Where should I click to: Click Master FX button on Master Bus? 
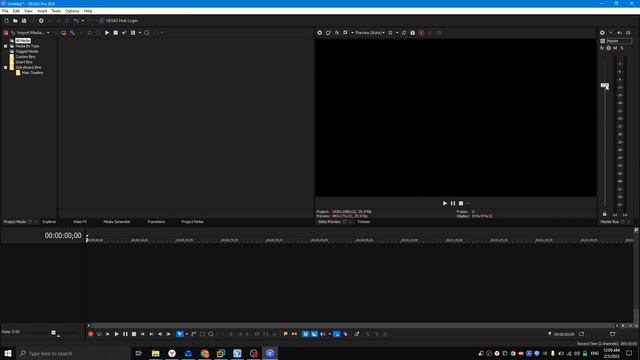click(602, 48)
